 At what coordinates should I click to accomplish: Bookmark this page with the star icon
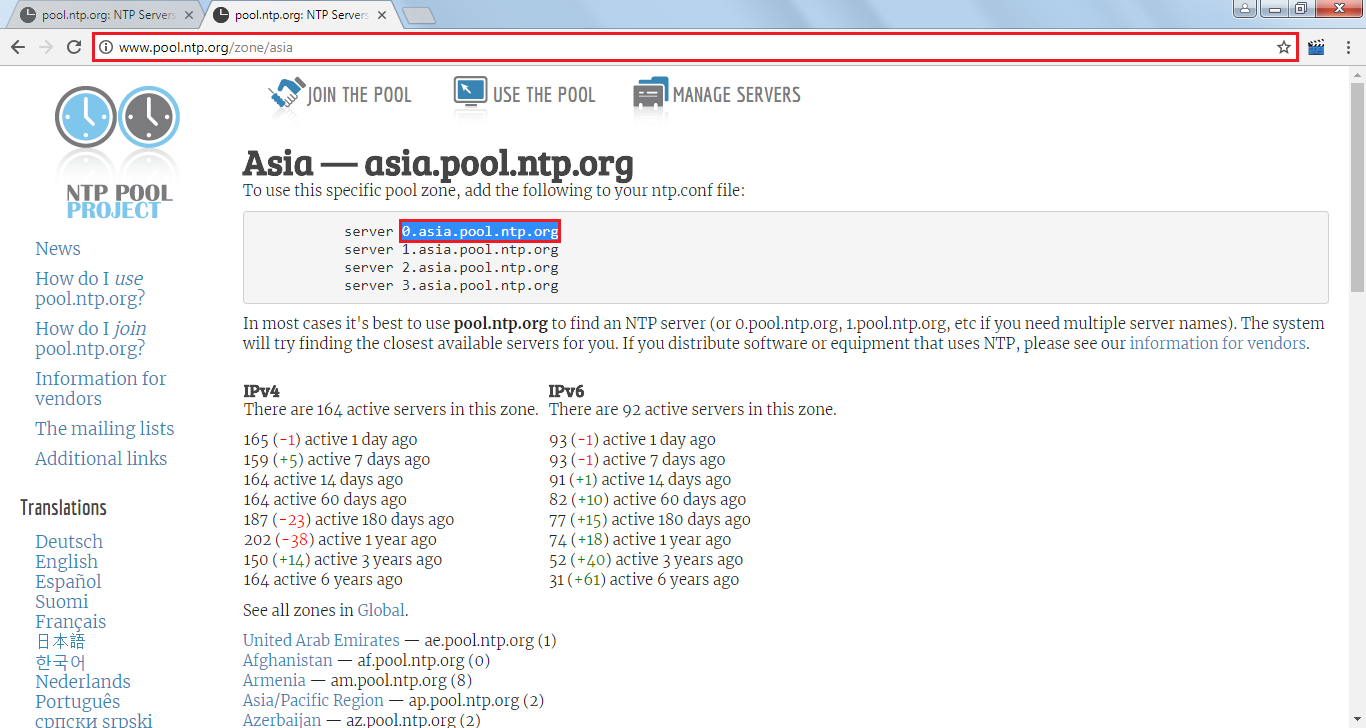point(1284,47)
